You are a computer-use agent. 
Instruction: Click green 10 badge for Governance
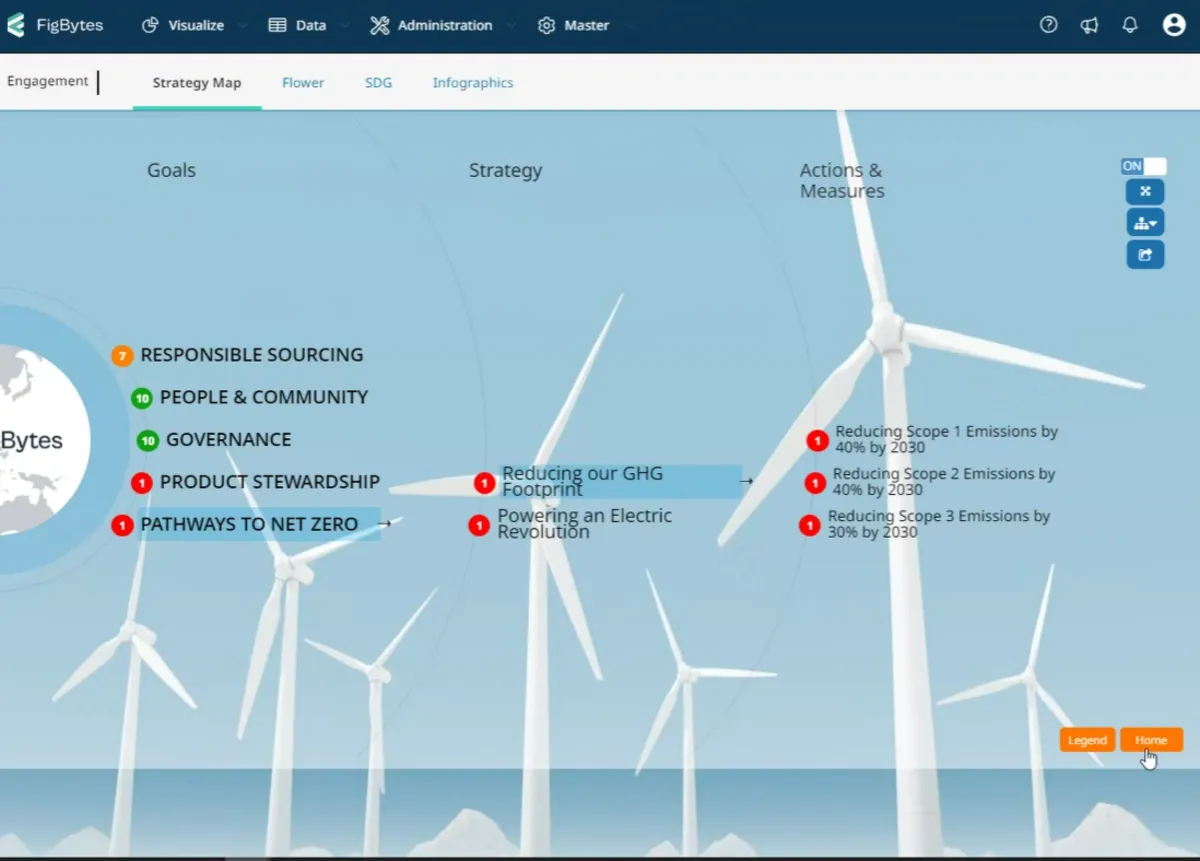pos(148,440)
